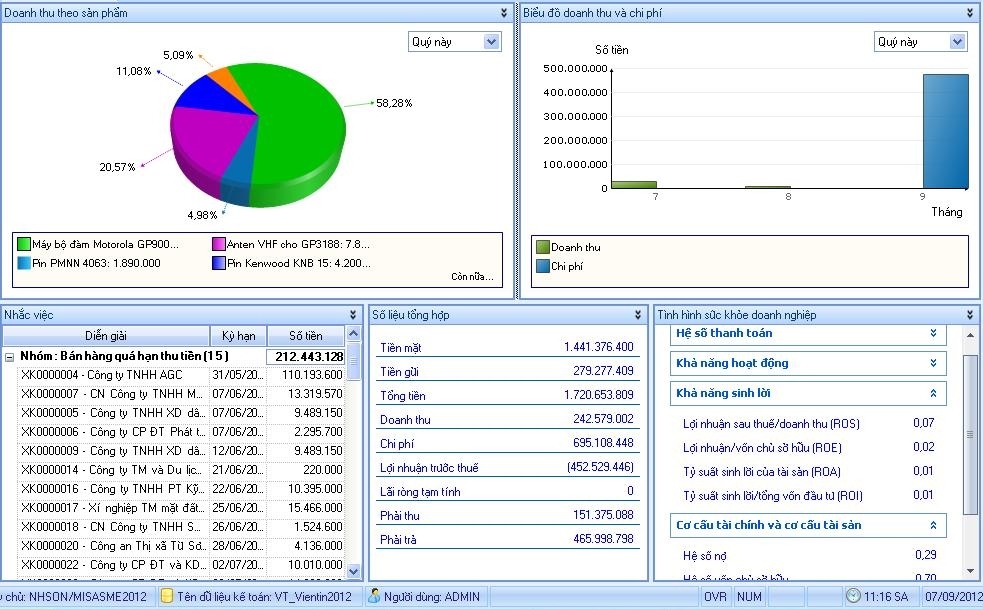Collapse the Nhắc việc panel chevron
983x609 pixels.
(353, 314)
